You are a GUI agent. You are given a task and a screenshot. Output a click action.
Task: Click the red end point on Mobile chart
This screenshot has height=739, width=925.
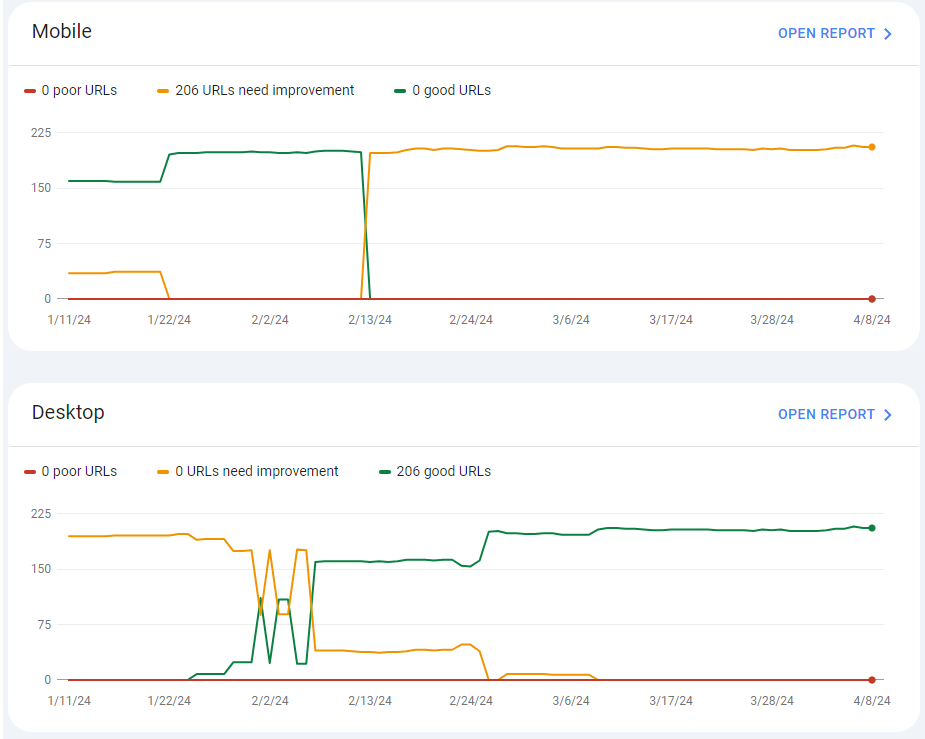click(872, 299)
